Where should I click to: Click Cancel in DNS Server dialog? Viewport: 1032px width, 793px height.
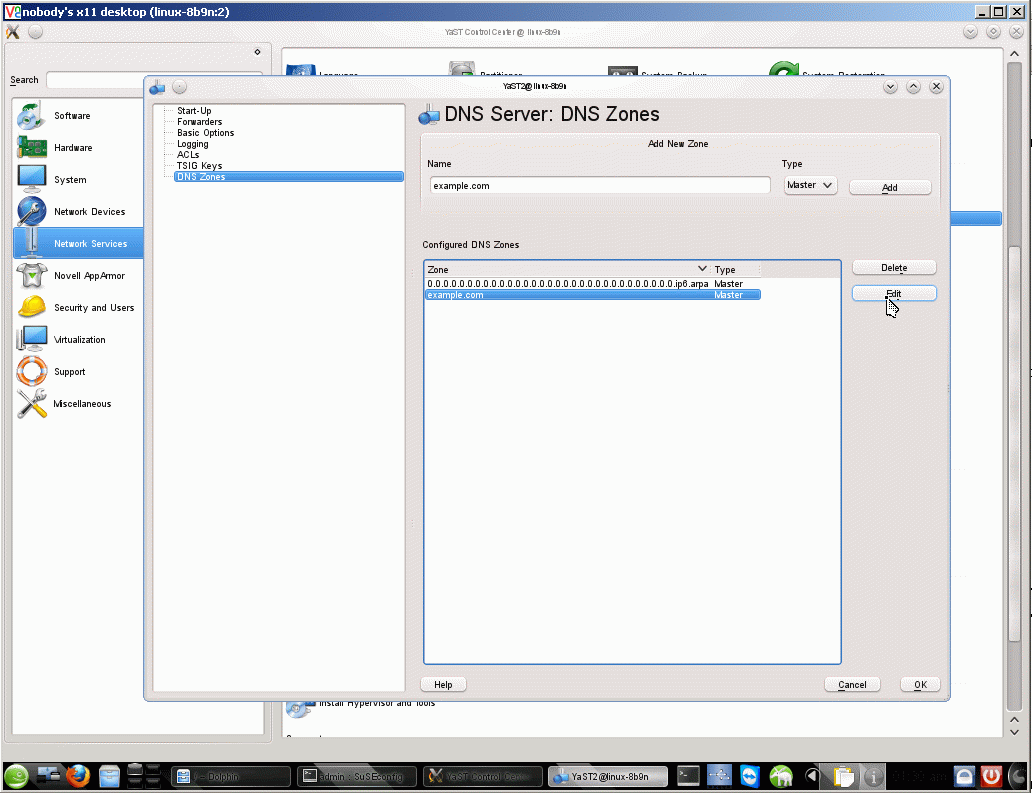coord(852,684)
